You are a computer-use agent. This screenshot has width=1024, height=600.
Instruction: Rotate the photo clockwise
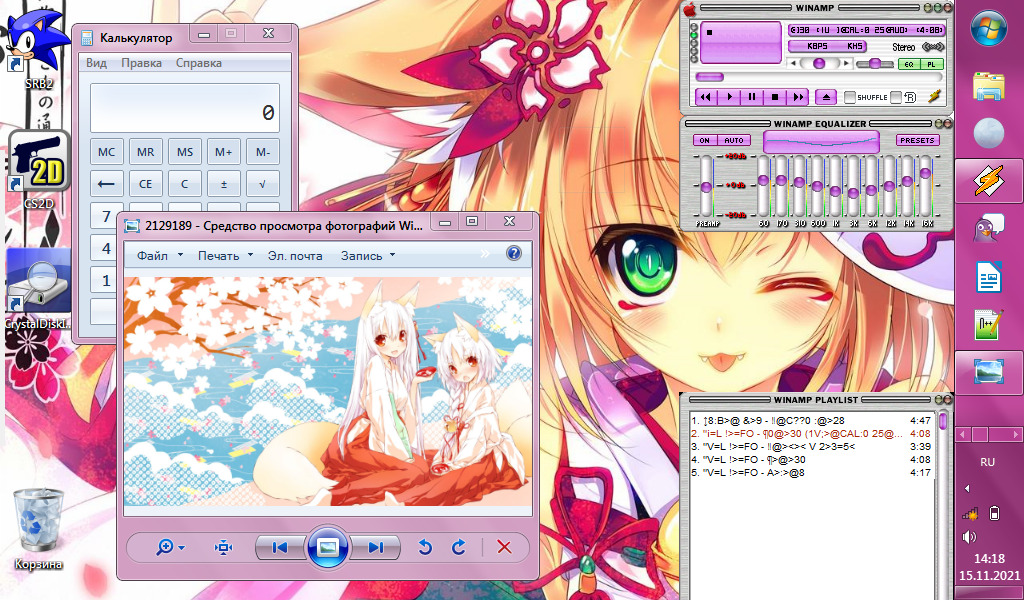tap(459, 547)
